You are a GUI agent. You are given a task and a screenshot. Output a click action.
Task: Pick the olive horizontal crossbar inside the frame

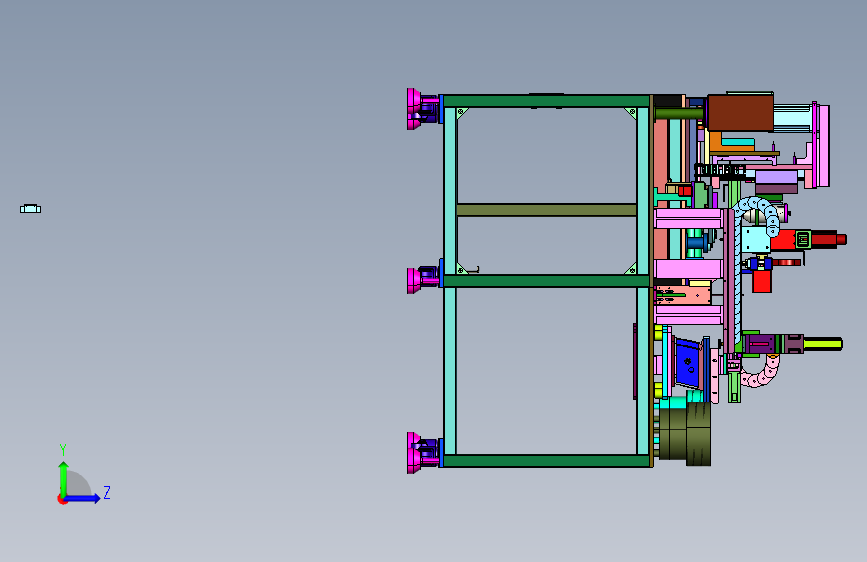point(547,210)
